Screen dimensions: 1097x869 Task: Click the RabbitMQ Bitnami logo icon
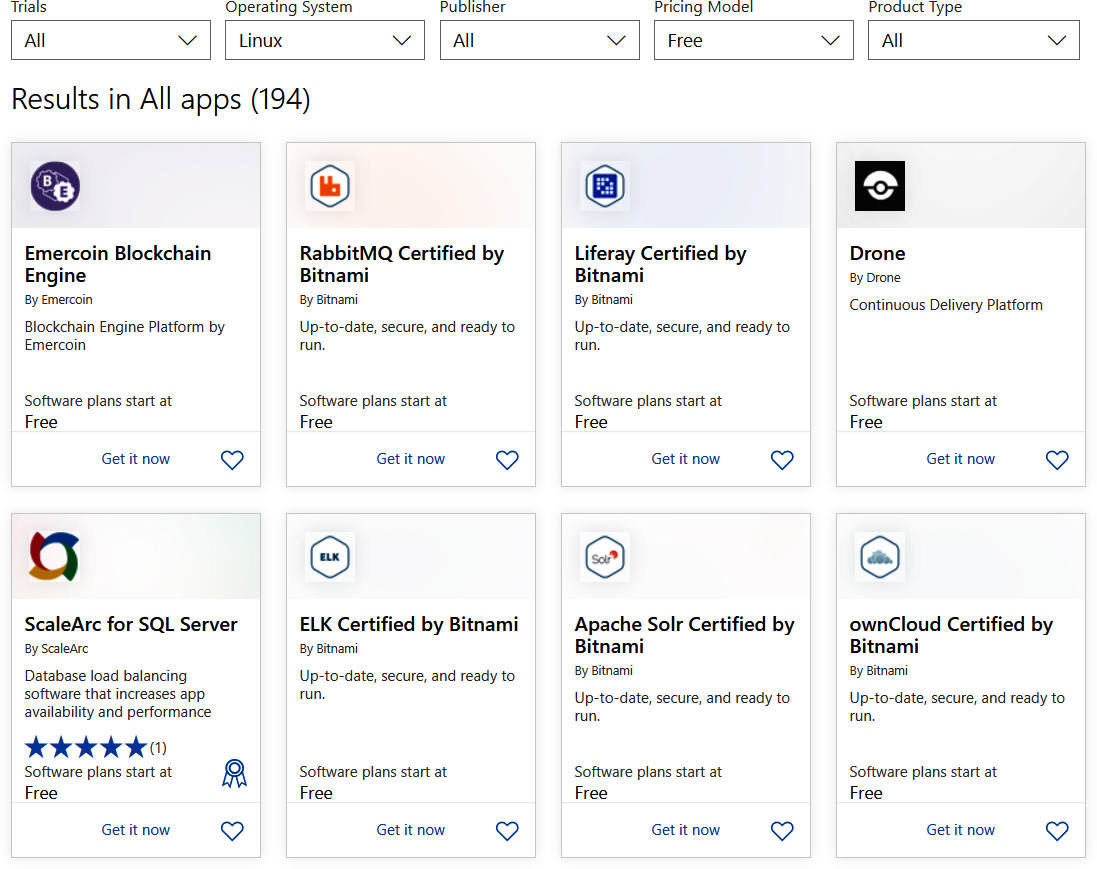[330, 186]
